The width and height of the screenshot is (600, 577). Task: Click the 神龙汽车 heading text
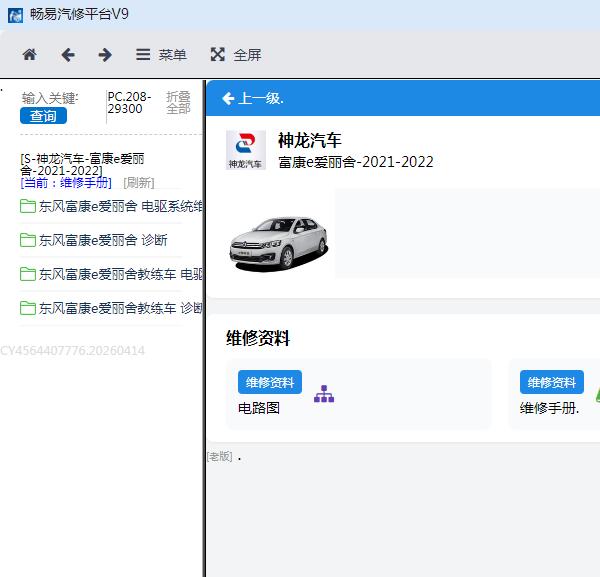[x=310, y=140]
